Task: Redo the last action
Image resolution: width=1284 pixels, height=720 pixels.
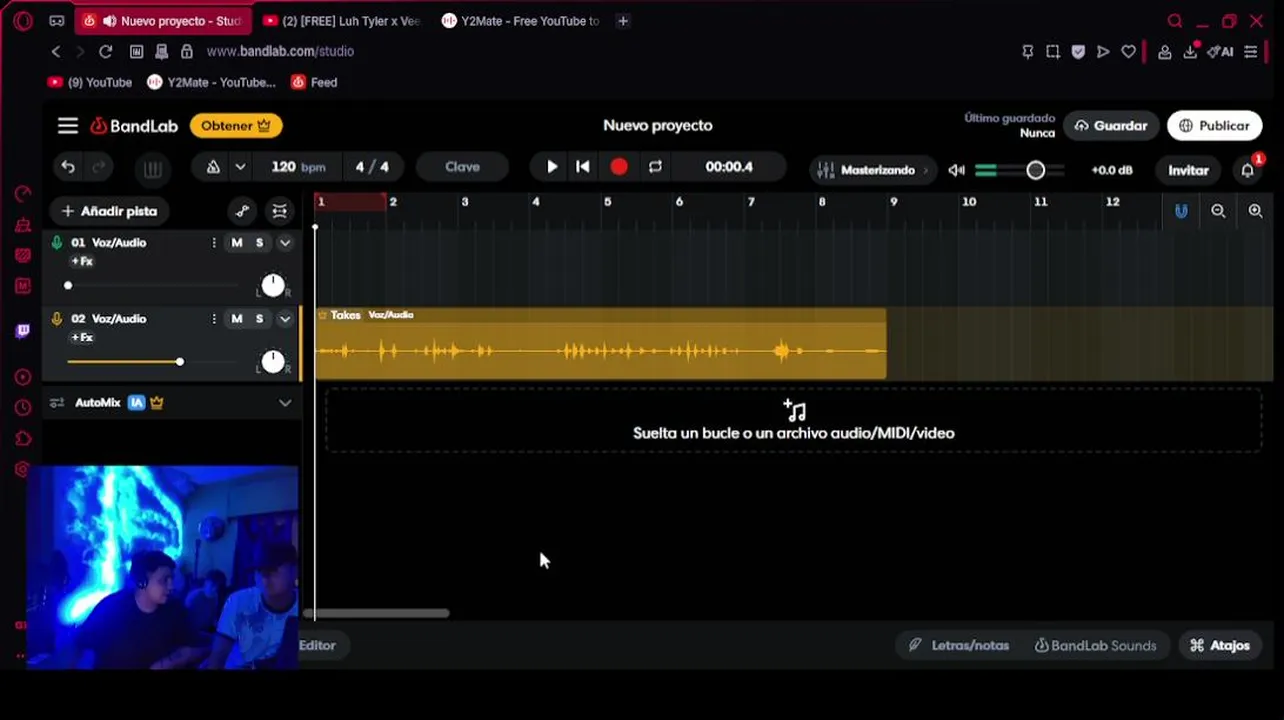Action: 98,167
